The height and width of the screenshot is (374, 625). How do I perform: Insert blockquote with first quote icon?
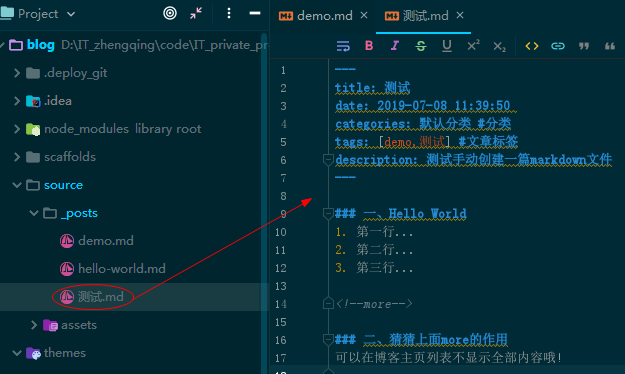584,46
